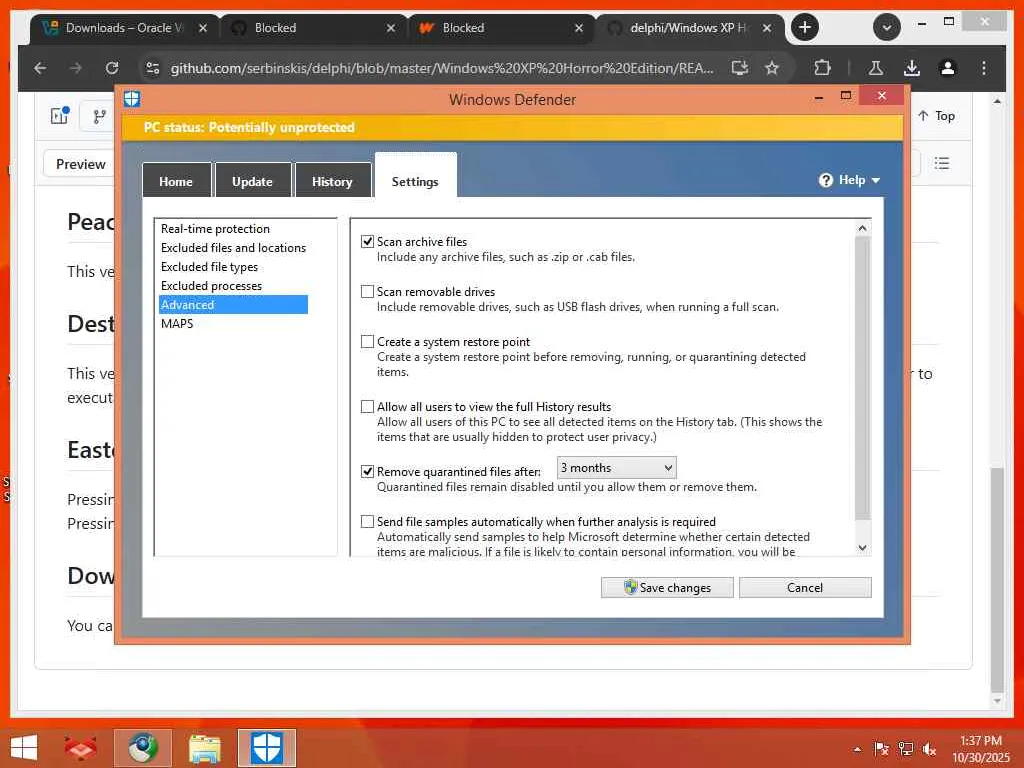Open File Explorer from the taskbar
The height and width of the screenshot is (768, 1024).
204,748
